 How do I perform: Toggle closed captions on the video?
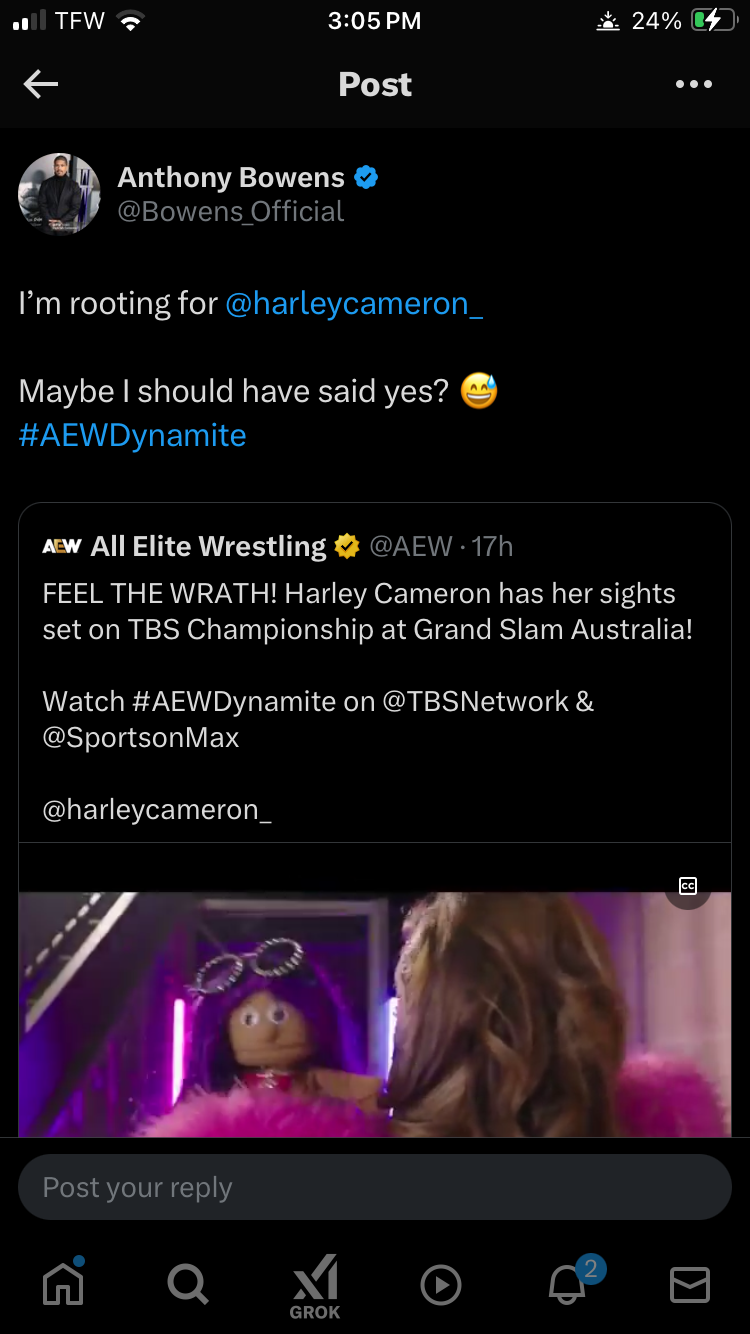[x=688, y=886]
